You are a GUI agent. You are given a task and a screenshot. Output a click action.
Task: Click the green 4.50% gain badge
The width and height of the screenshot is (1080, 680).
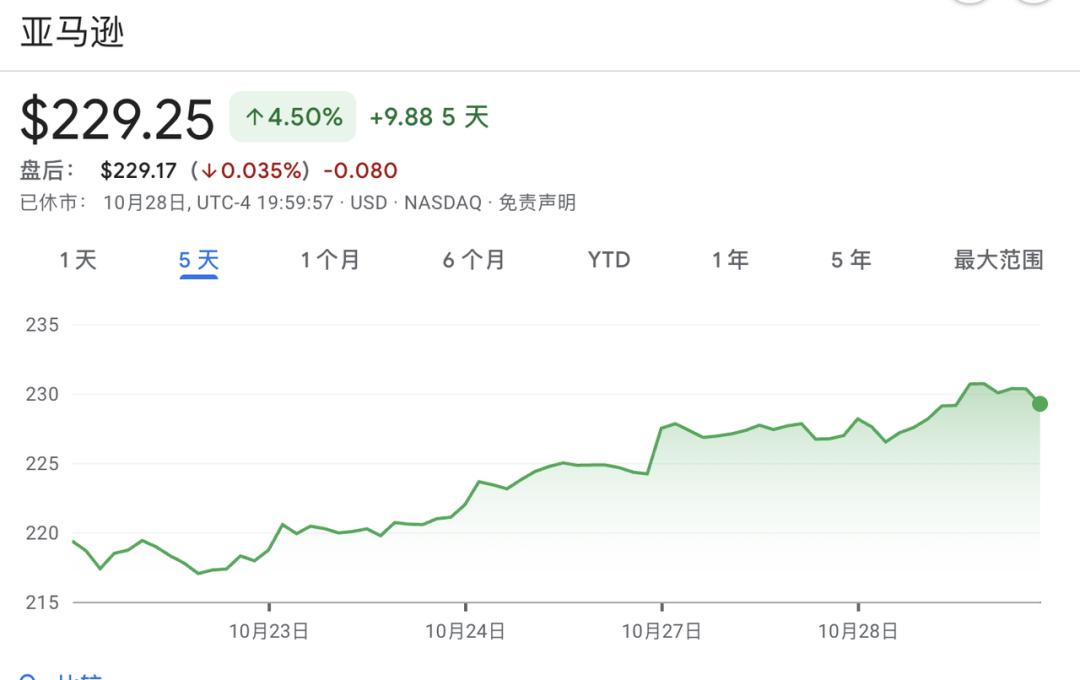(x=293, y=117)
